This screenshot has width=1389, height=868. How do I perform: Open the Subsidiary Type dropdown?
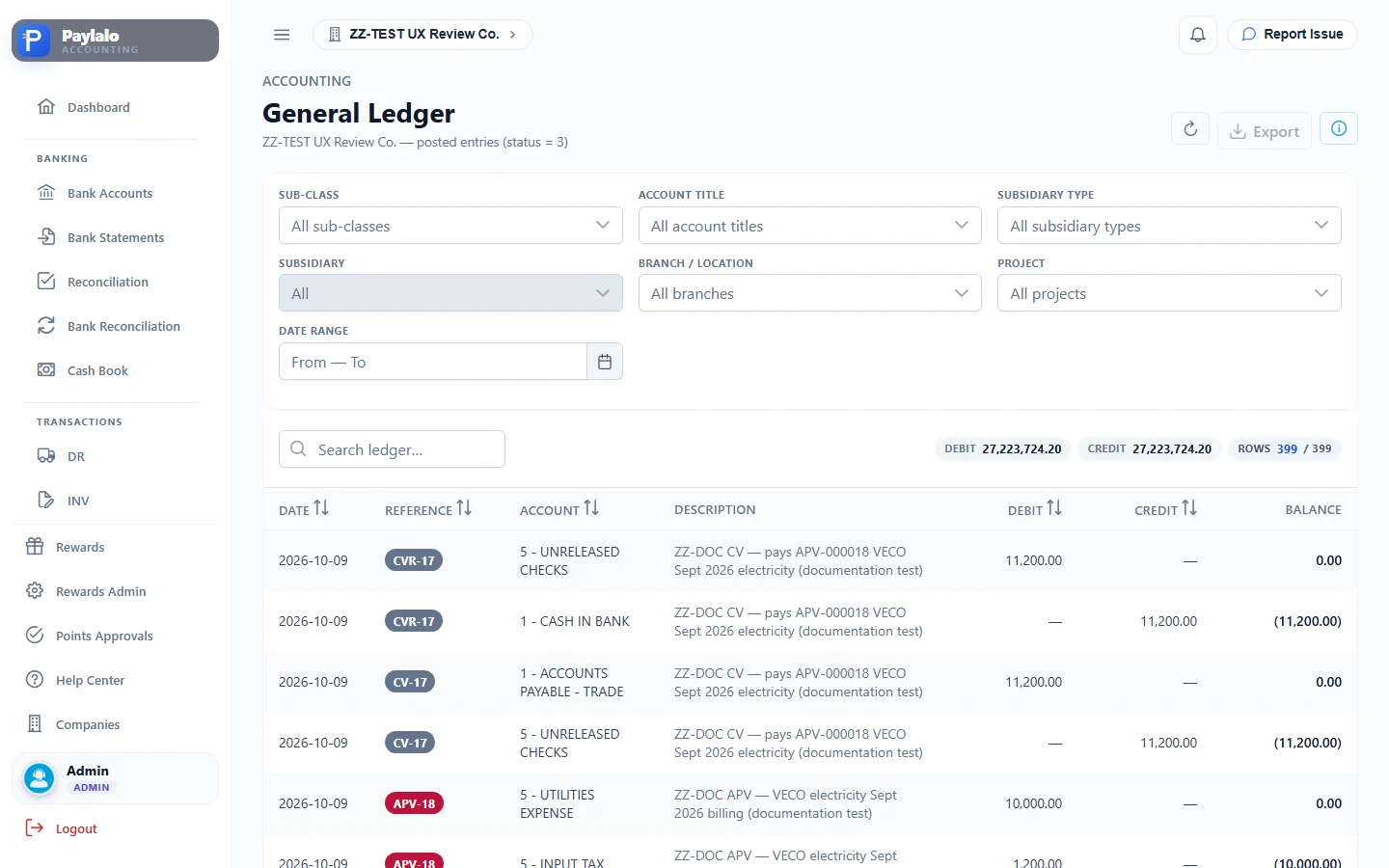click(1169, 226)
